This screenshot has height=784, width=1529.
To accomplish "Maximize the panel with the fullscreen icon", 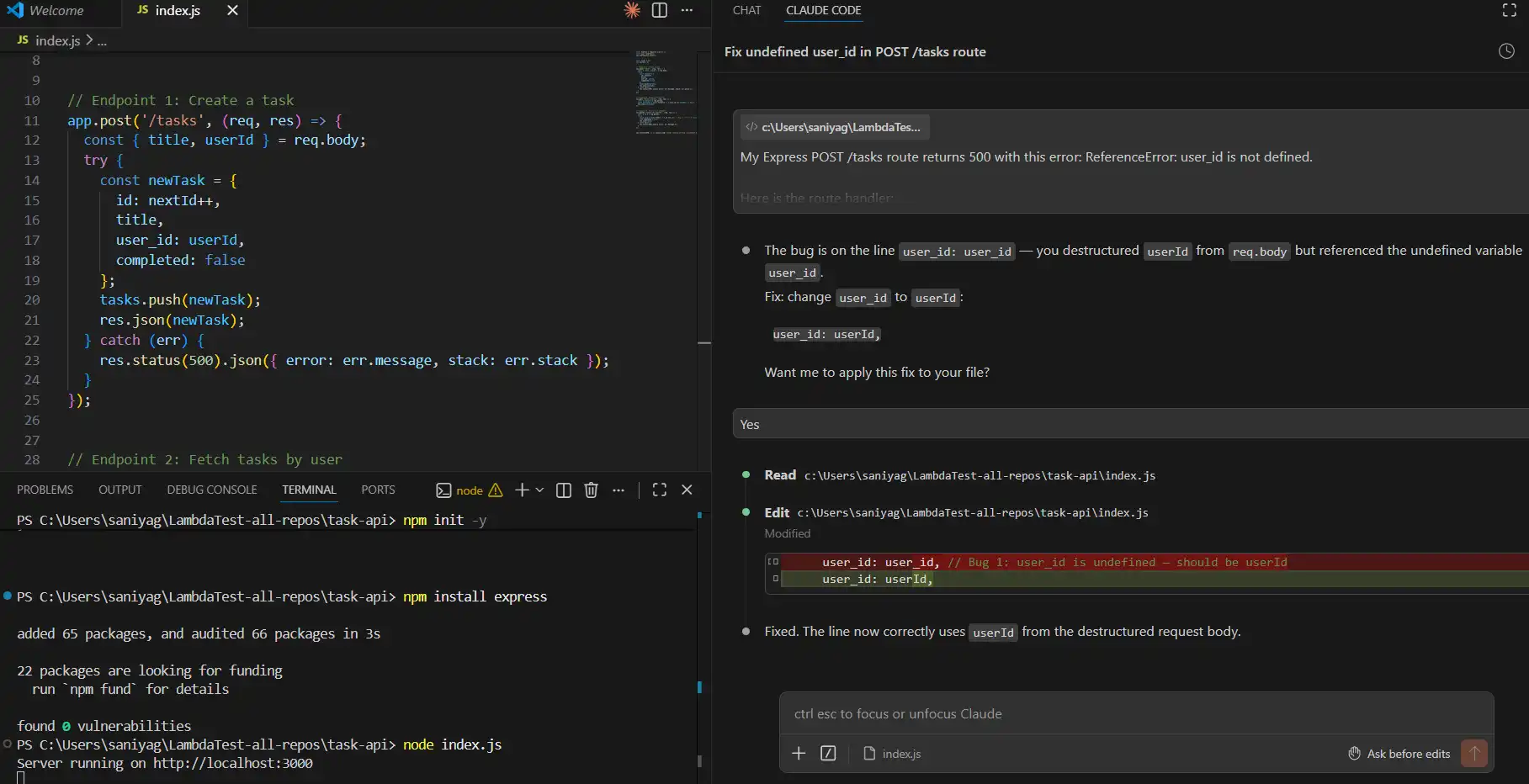I will coord(659,490).
